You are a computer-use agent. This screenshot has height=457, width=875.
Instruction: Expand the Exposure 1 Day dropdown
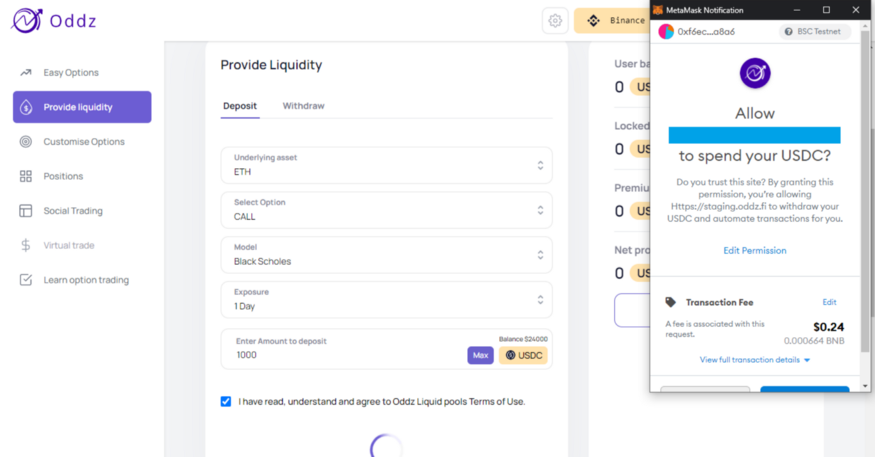click(x=386, y=300)
